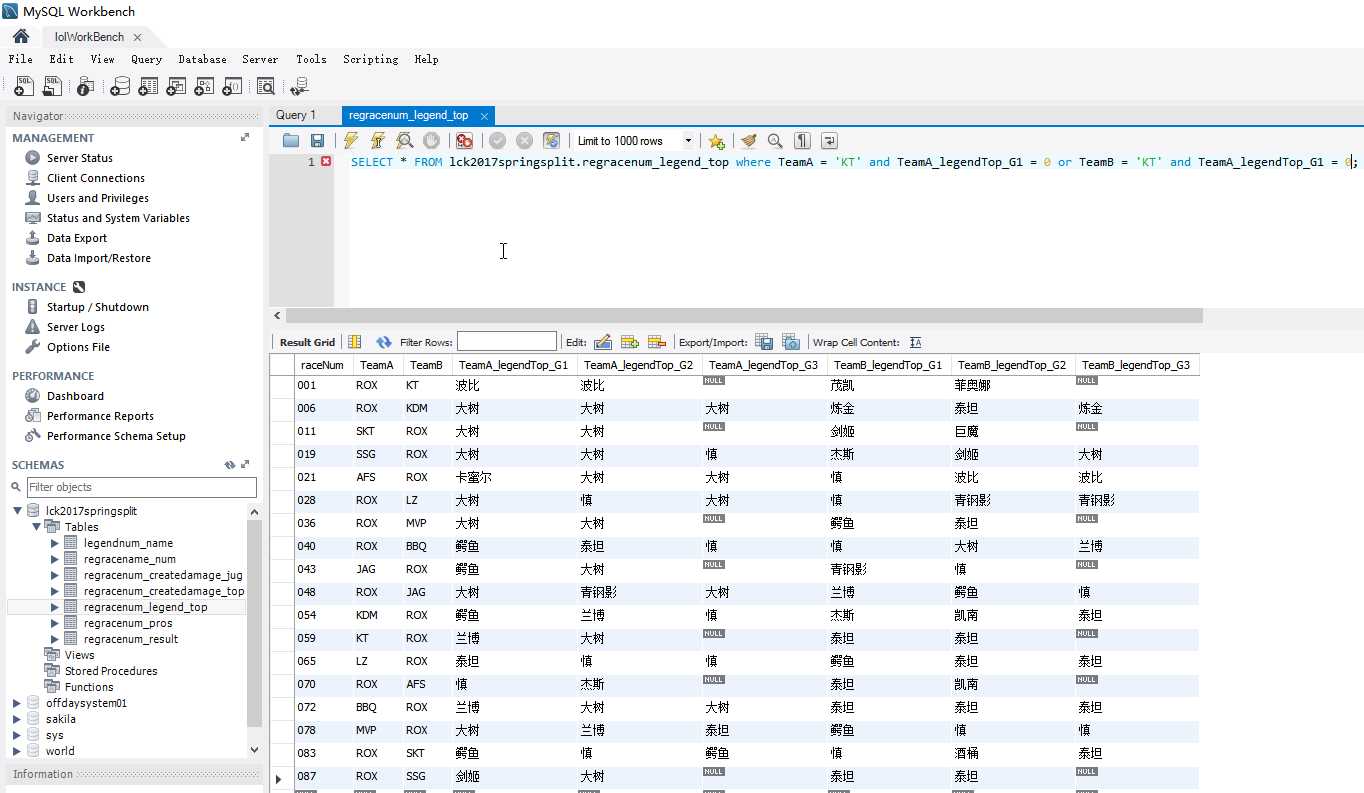The image size is (1364, 793).
Task: Open the Query menu
Action: pyautogui.click(x=146, y=59)
